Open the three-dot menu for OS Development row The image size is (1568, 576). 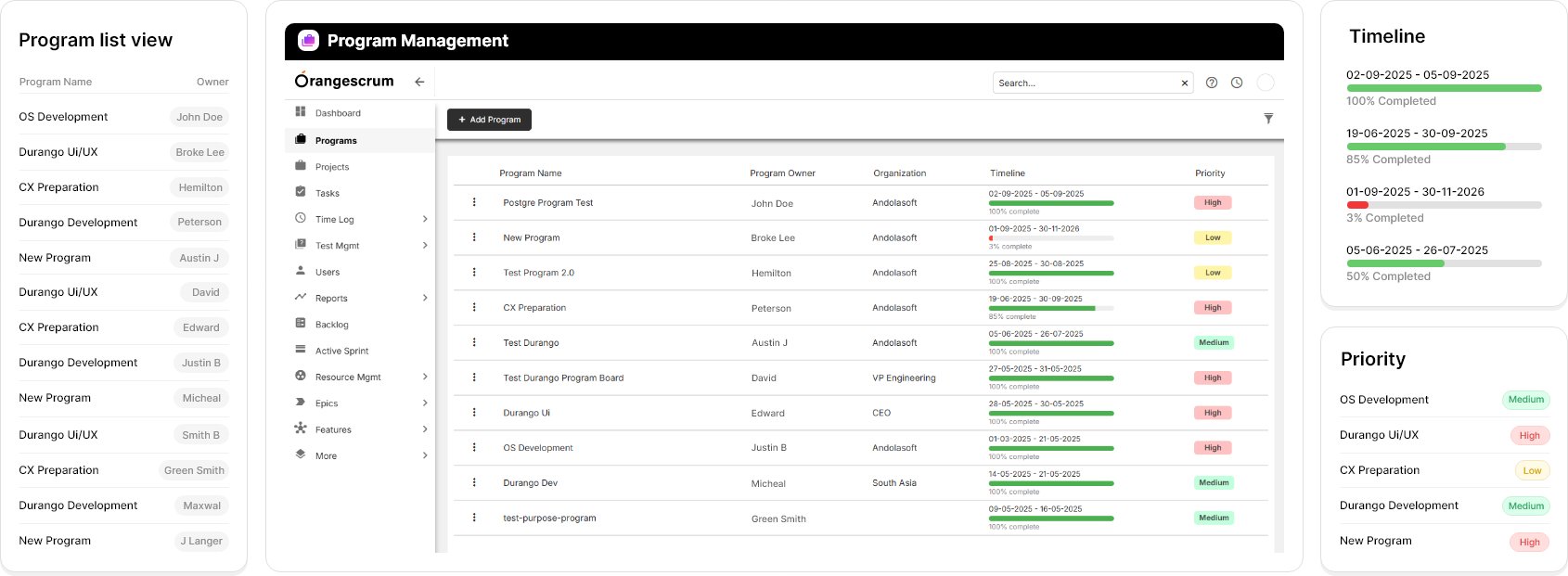474,447
